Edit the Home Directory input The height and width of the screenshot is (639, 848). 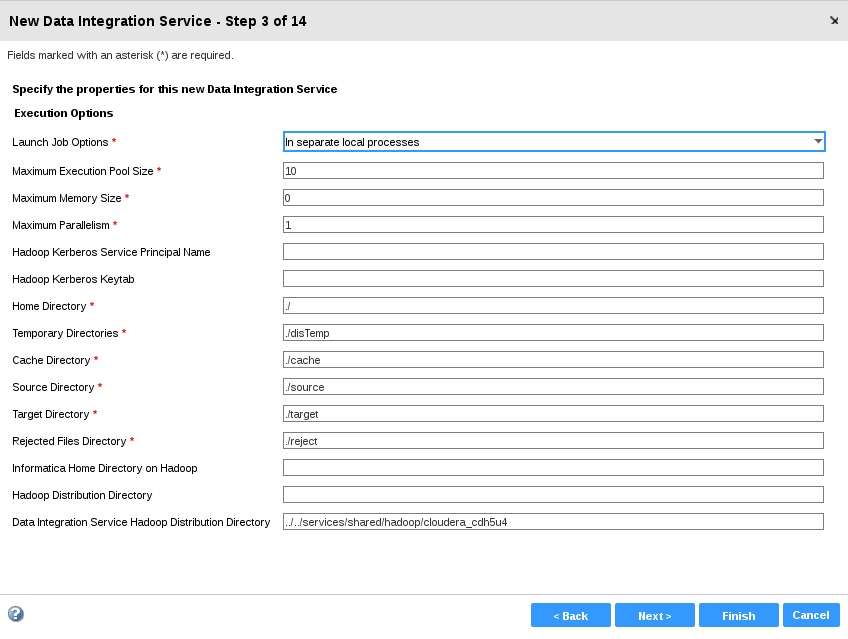pos(553,306)
